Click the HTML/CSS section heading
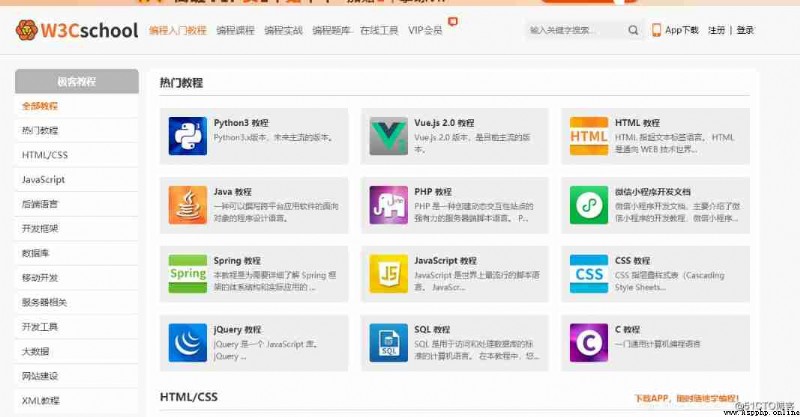800x417 pixels. click(x=189, y=397)
